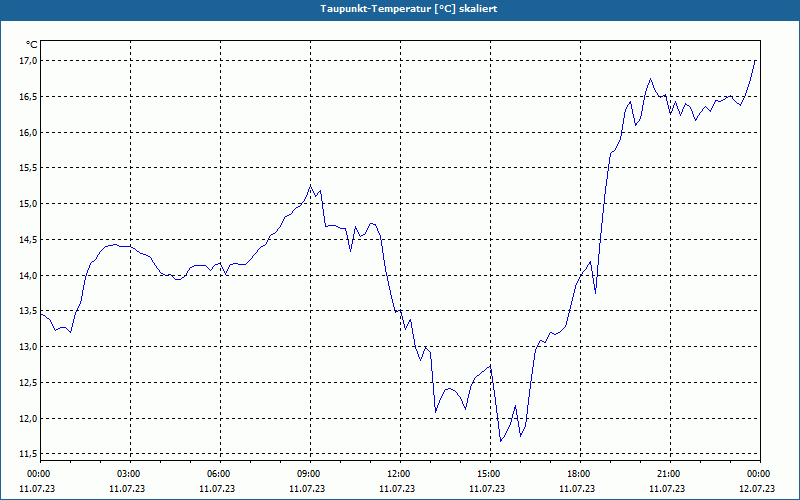
Task: Click the 13,5 y-axis label
Action: click(x=30, y=311)
